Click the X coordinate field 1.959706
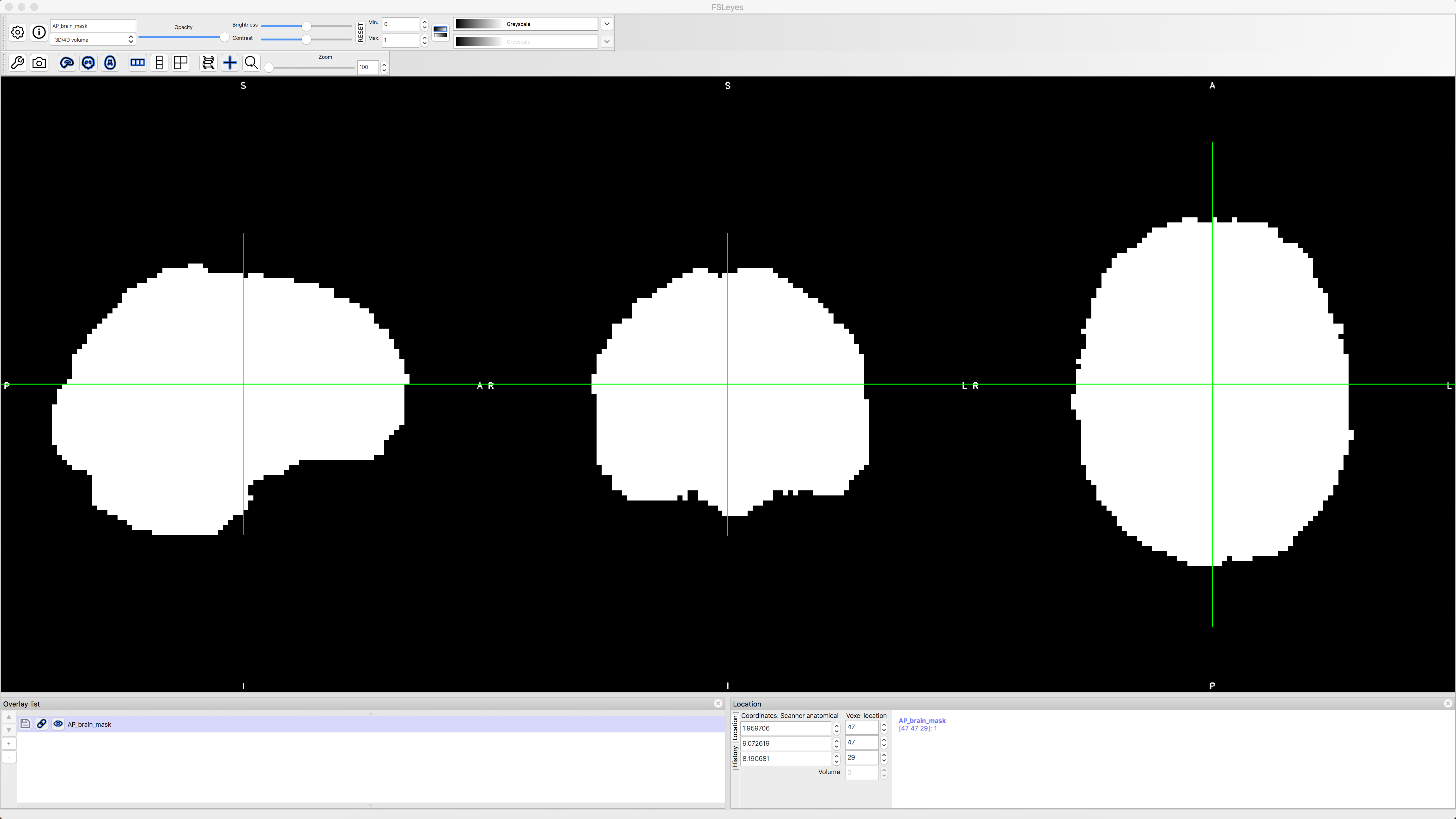The height and width of the screenshot is (819, 1456). [x=786, y=728]
